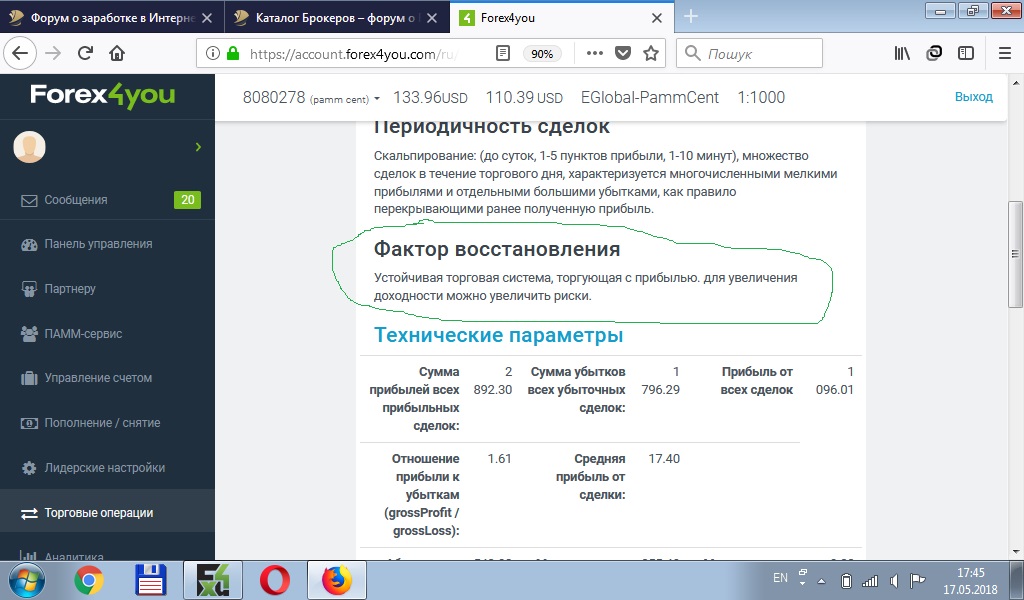Open Торговые операции sidebar item
This screenshot has width=1024, height=600.
coord(99,513)
